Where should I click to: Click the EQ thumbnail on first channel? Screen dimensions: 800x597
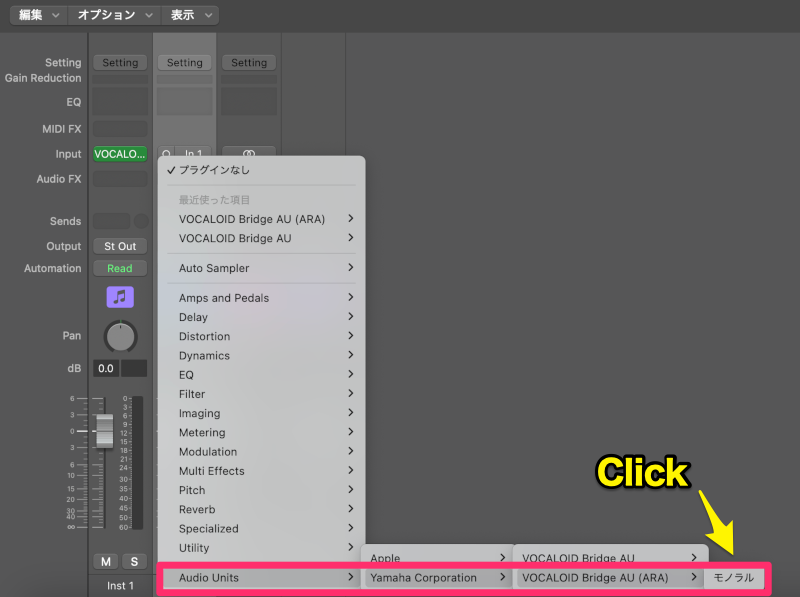pos(120,101)
